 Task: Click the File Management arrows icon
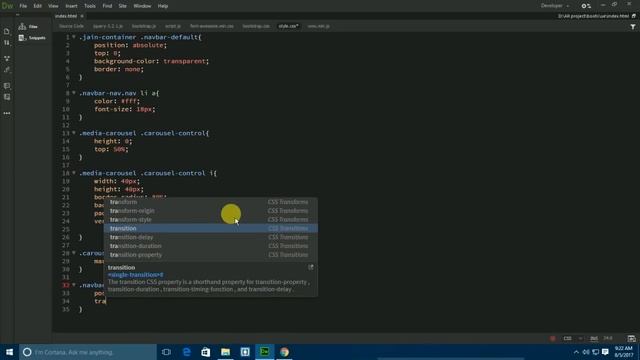[x=7, y=42]
